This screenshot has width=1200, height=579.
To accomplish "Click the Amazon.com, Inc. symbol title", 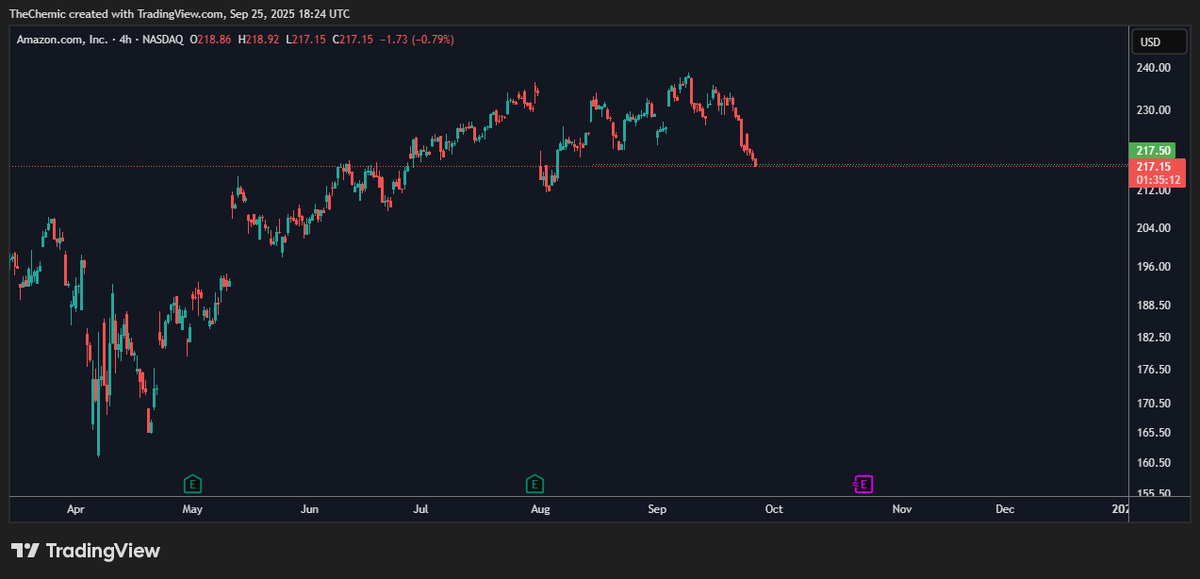I will 62,39.
